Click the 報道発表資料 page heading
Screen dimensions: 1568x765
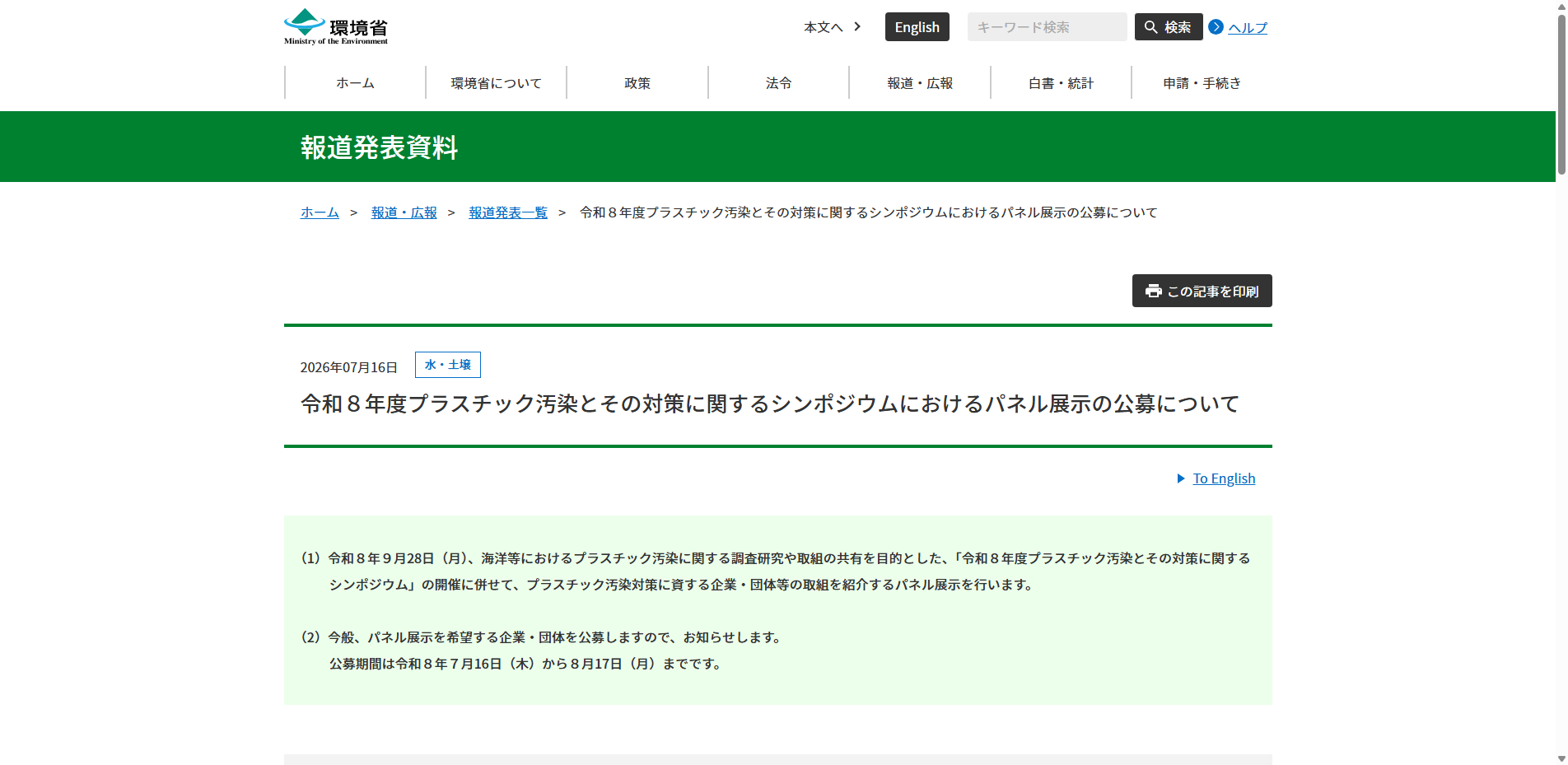click(379, 147)
